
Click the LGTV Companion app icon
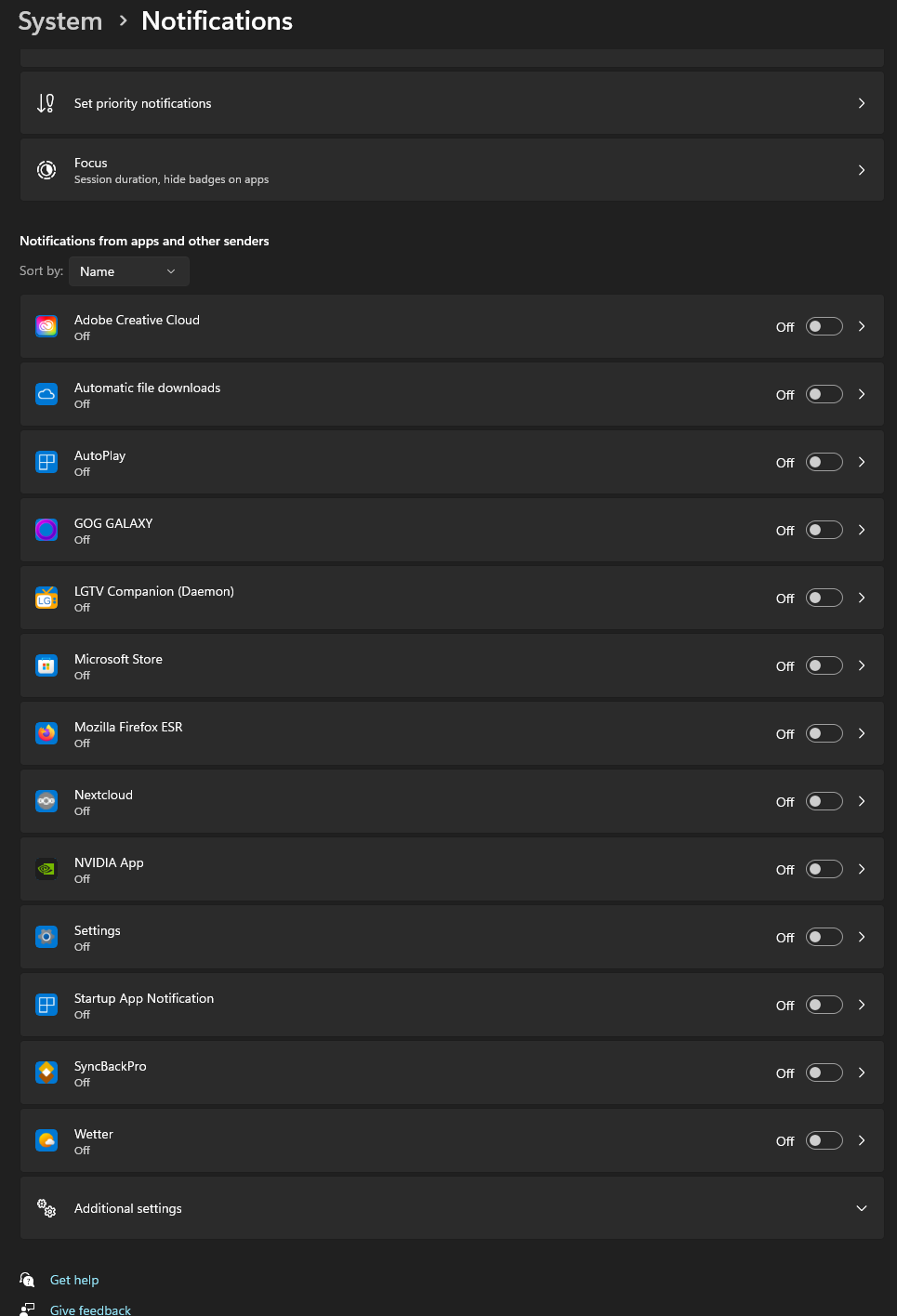[46, 598]
